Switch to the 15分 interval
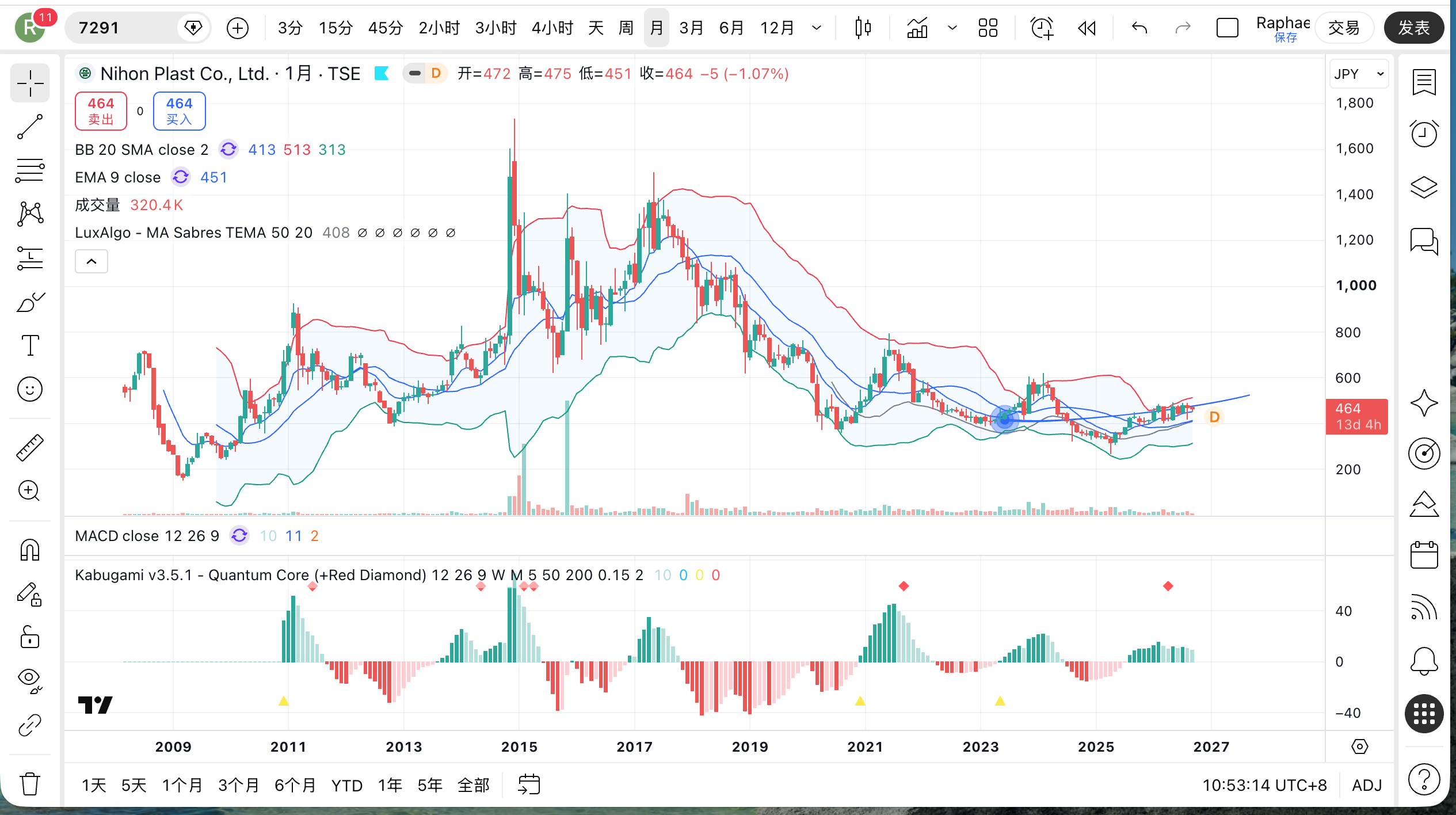The image size is (1456, 815). coord(336,28)
